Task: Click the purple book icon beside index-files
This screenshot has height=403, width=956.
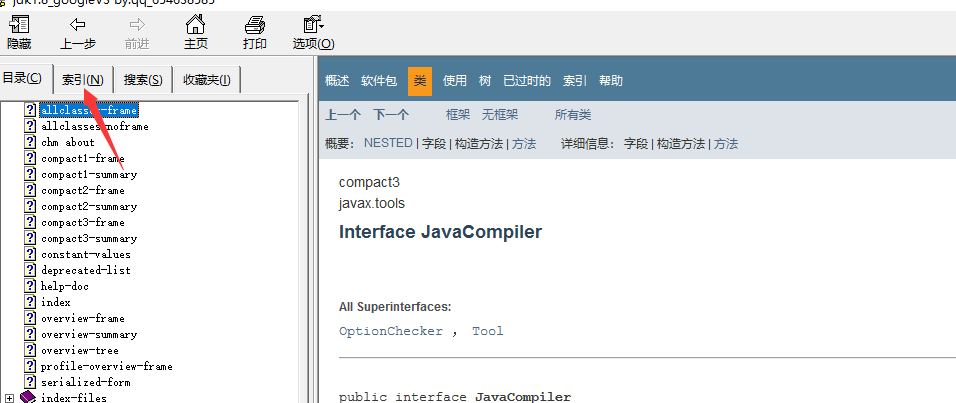Action: [x=28, y=397]
